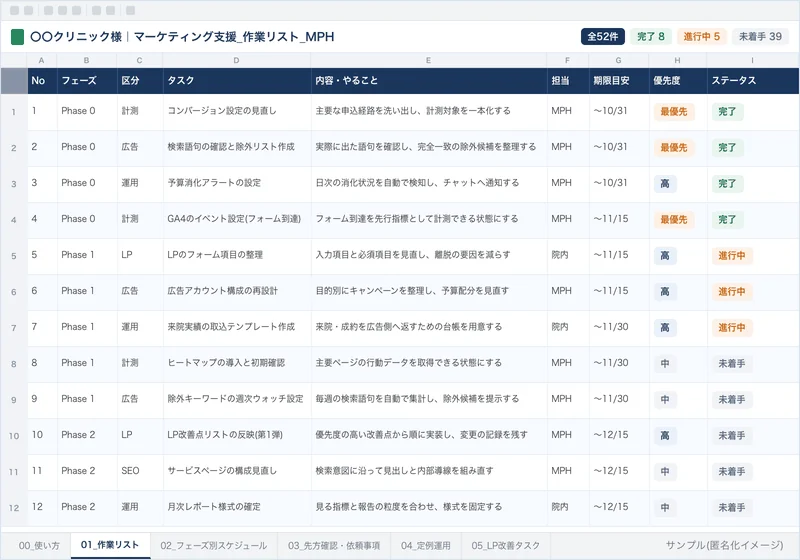
Task: Click ~11/30 deadline cell in row 7
Action: [619, 327]
